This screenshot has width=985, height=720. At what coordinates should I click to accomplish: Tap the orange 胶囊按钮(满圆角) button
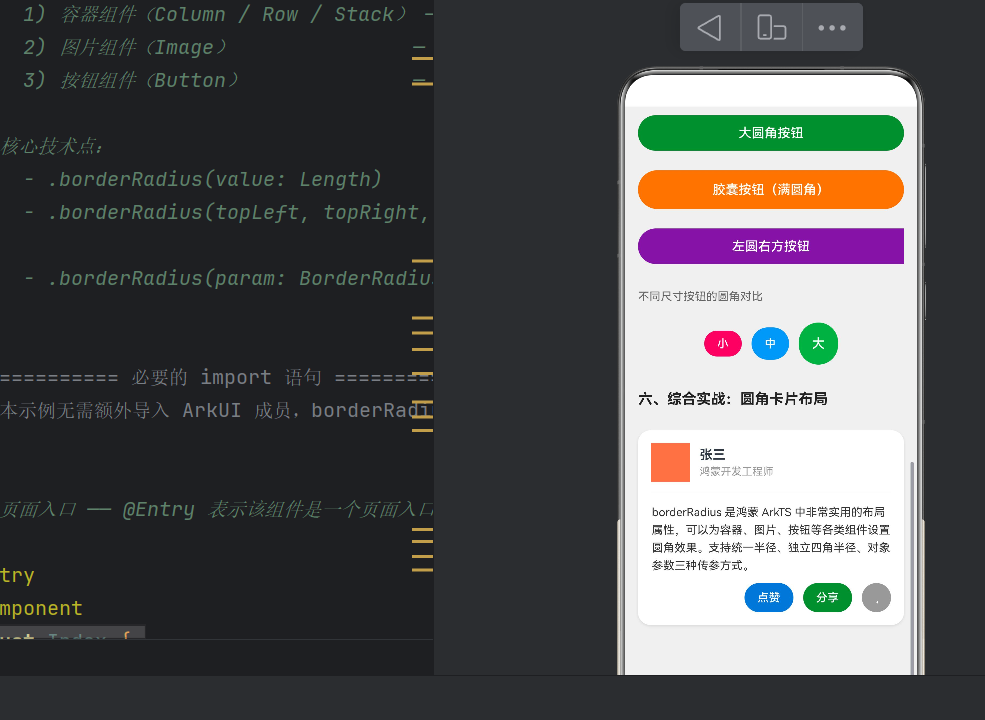tap(771, 189)
